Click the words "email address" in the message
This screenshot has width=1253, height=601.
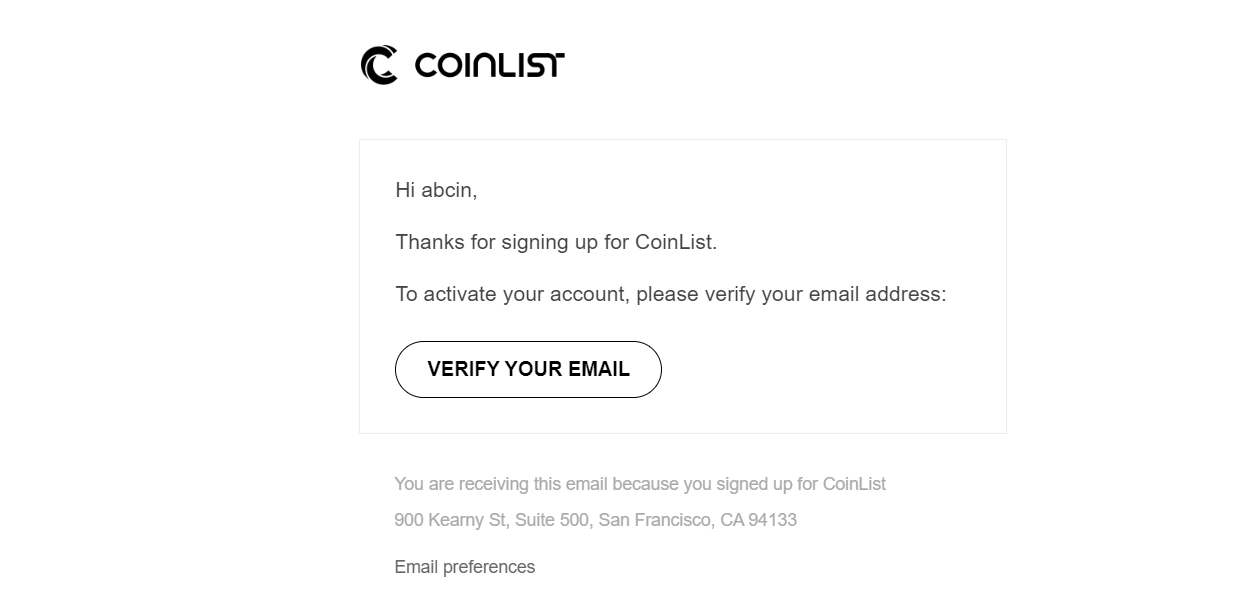click(x=876, y=294)
